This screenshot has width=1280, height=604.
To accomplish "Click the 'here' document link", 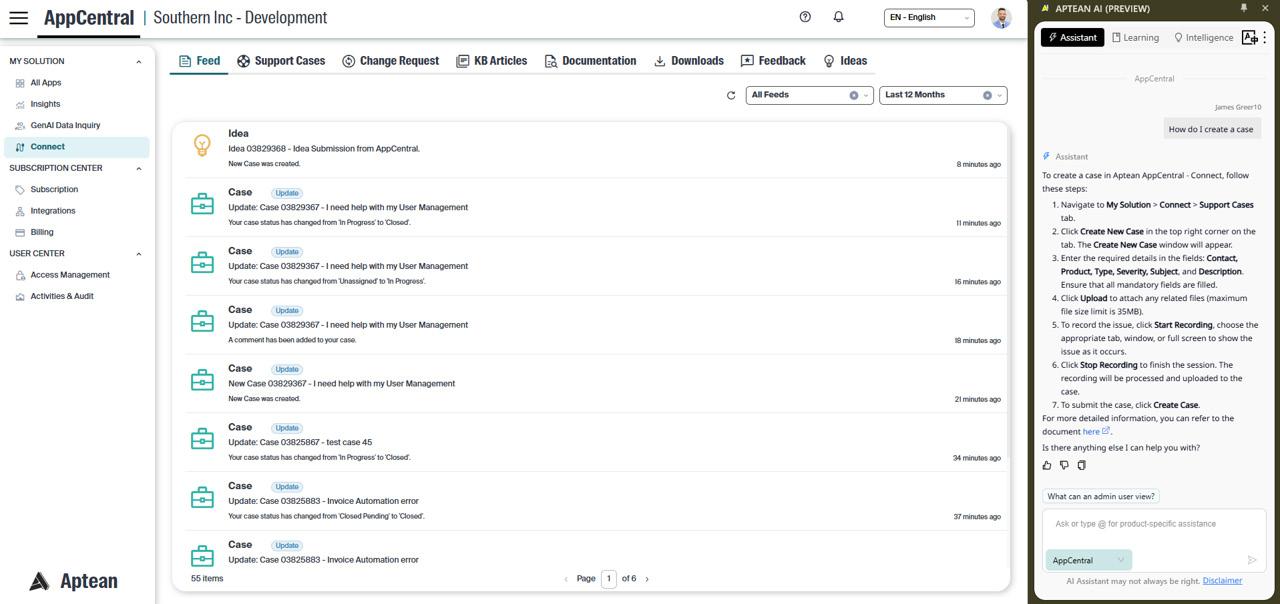I will pyautogui.click(x=1096, y=432).
